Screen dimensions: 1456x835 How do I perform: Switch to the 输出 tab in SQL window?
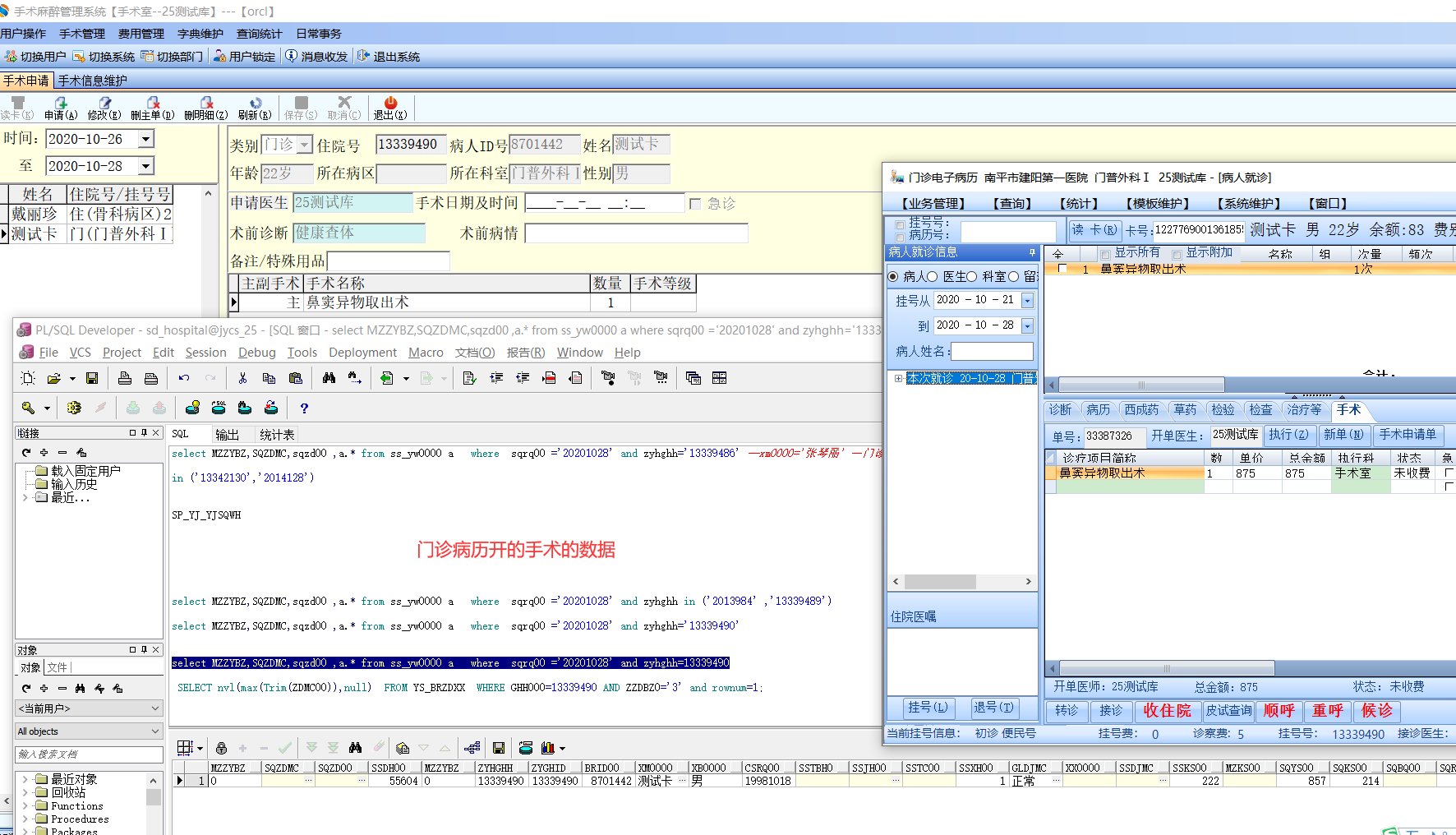point(227,435)
